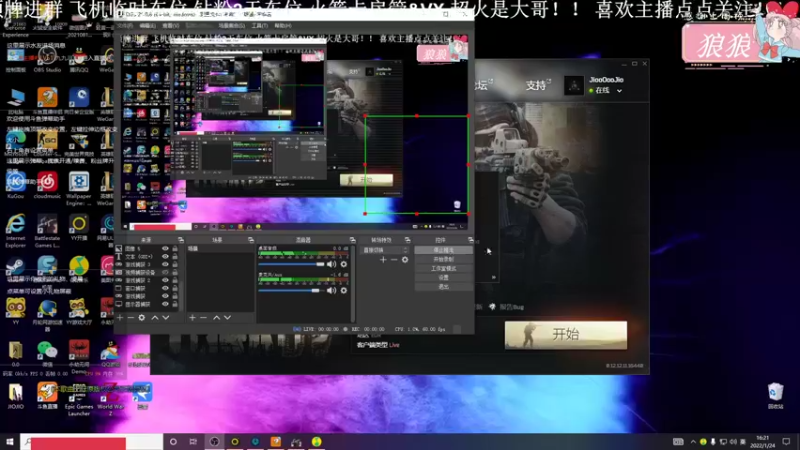Open the OBS 场景集合 (Scene Collection) menu
Screen dimensions: 800x450
pos(232,26)
